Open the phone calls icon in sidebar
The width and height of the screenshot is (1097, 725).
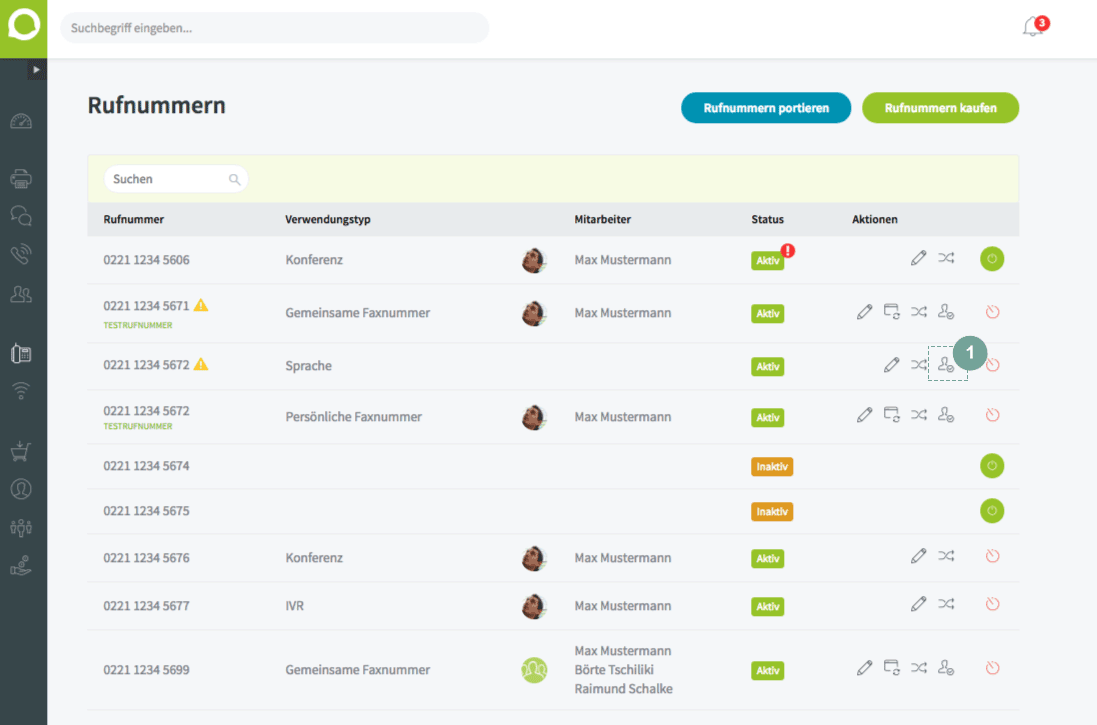pyautogui.click(x=21, y=253)
